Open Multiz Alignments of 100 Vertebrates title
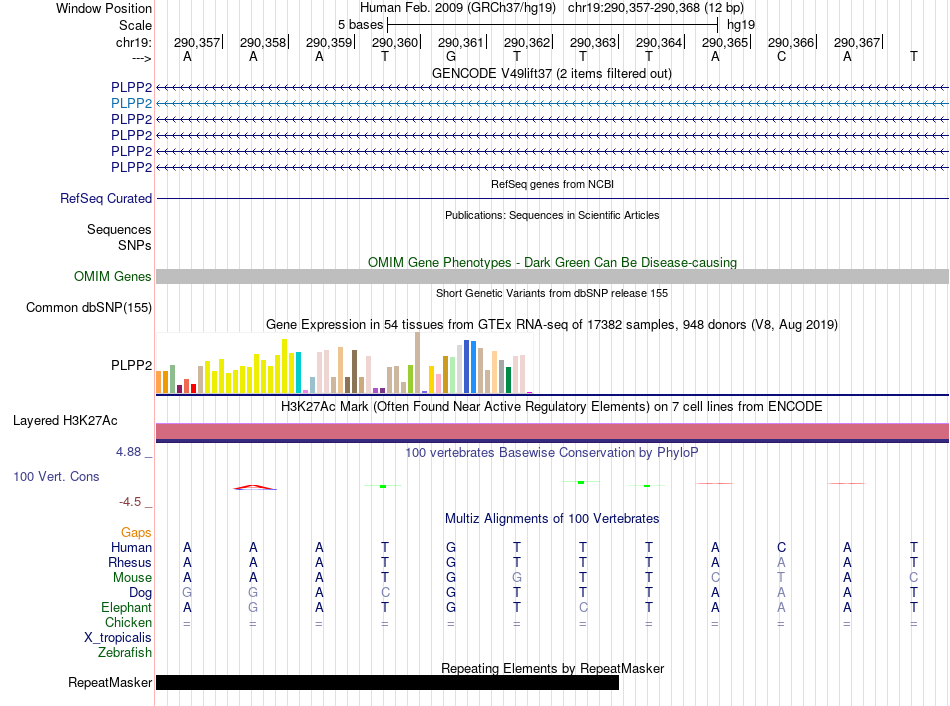 point(552,518)
